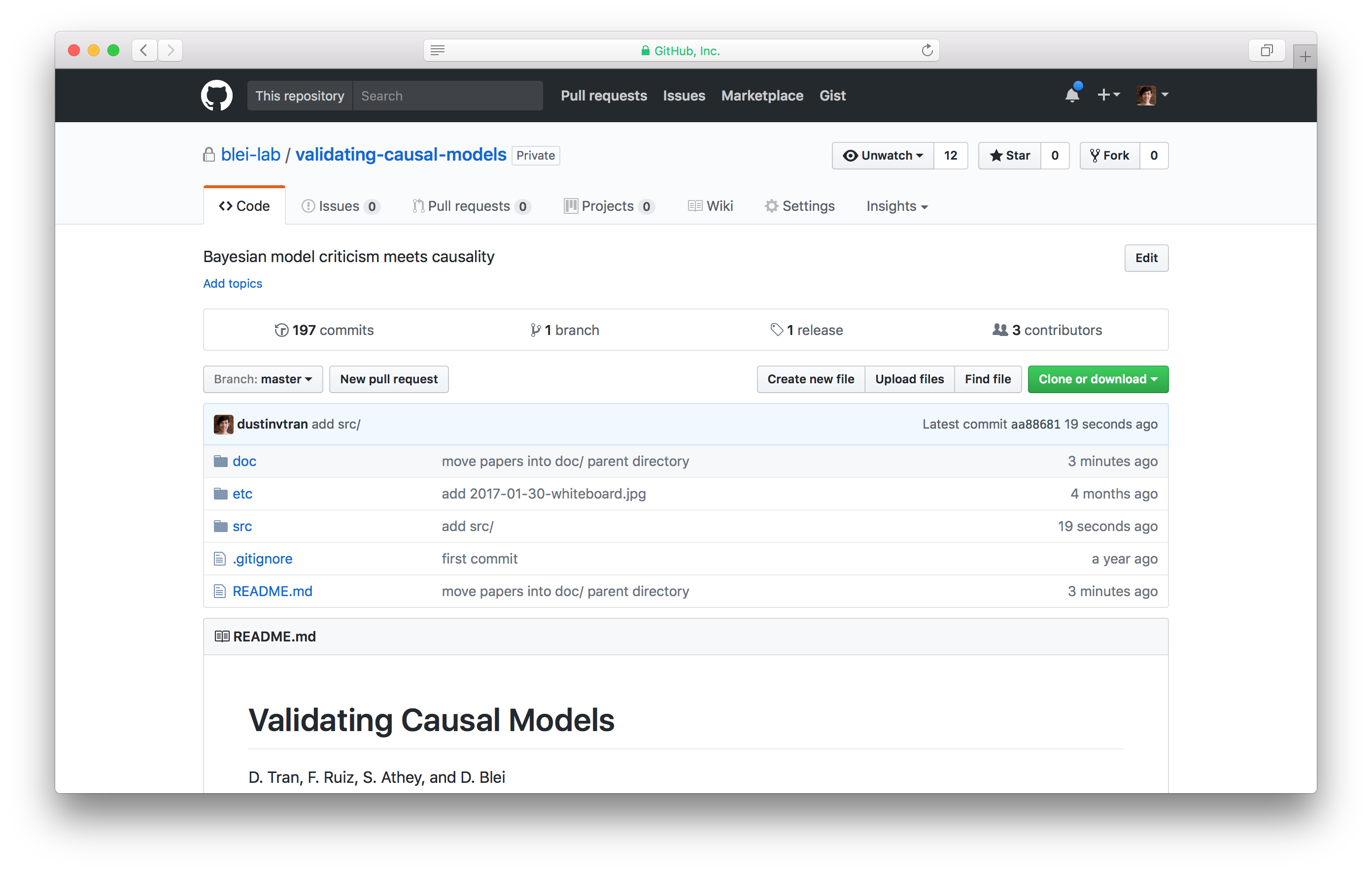Open the user avatar profile menu
Viewport: 1372px width, 872px height.
(1152, 95)
